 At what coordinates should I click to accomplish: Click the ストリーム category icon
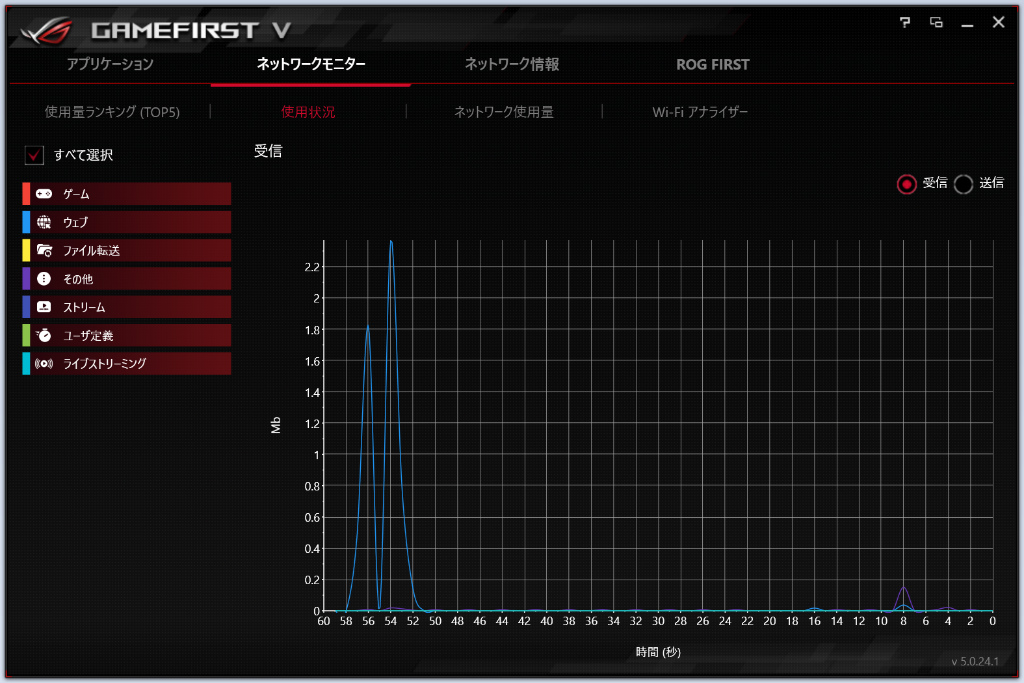44,307
